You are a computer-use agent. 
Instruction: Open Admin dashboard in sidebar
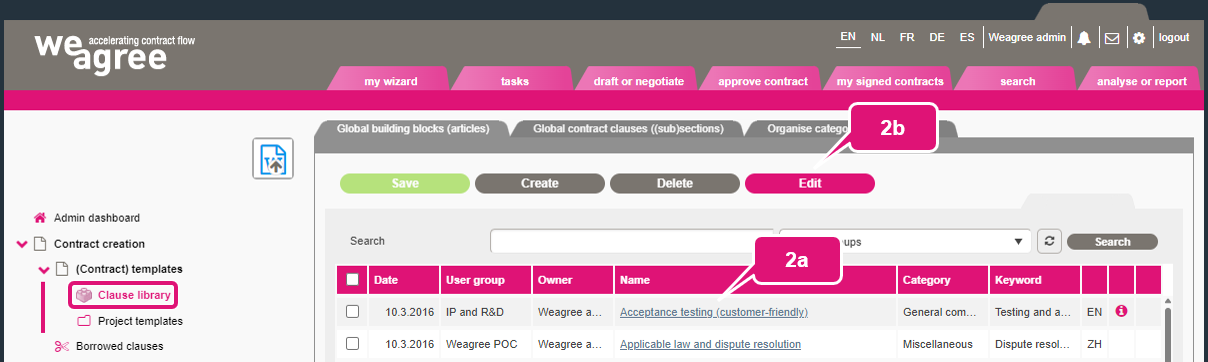tap(96, 217)
